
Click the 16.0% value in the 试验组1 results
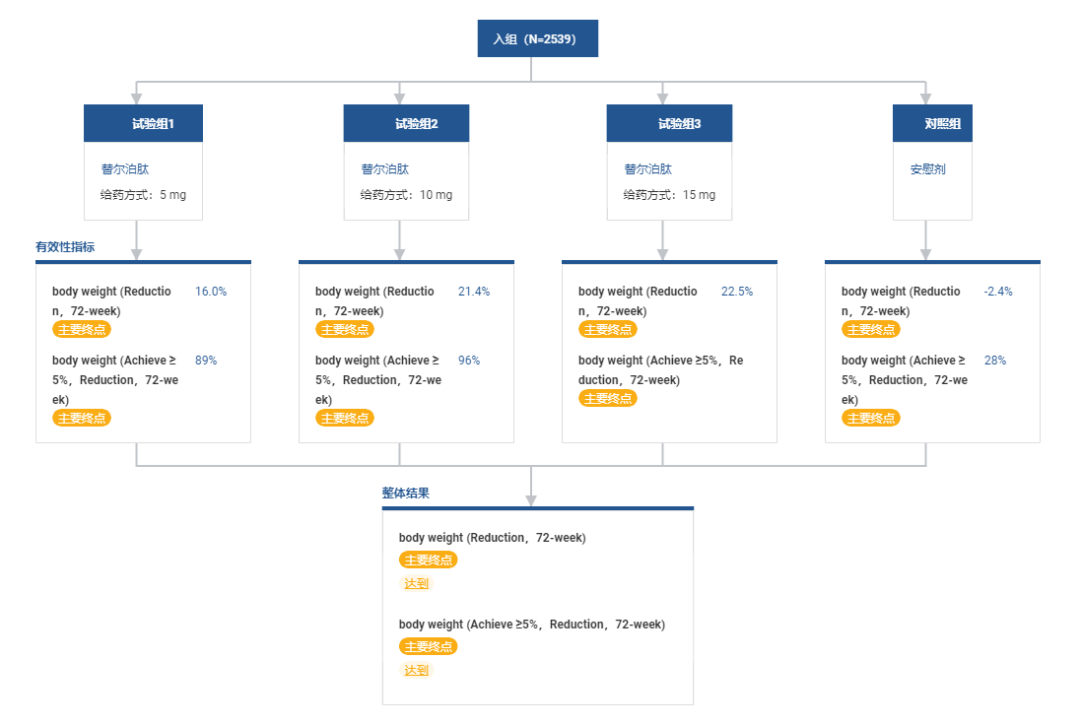(x=211, y=291)
